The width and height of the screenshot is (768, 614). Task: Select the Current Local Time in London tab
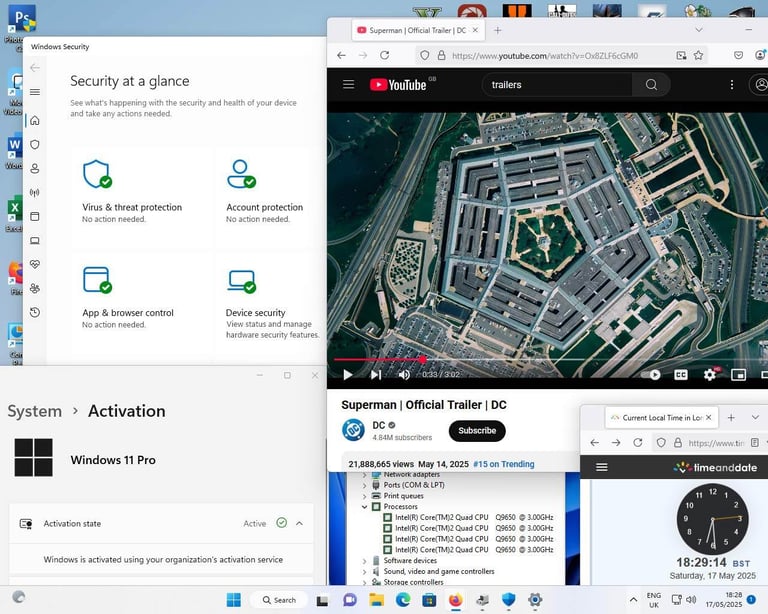point(662,418)
